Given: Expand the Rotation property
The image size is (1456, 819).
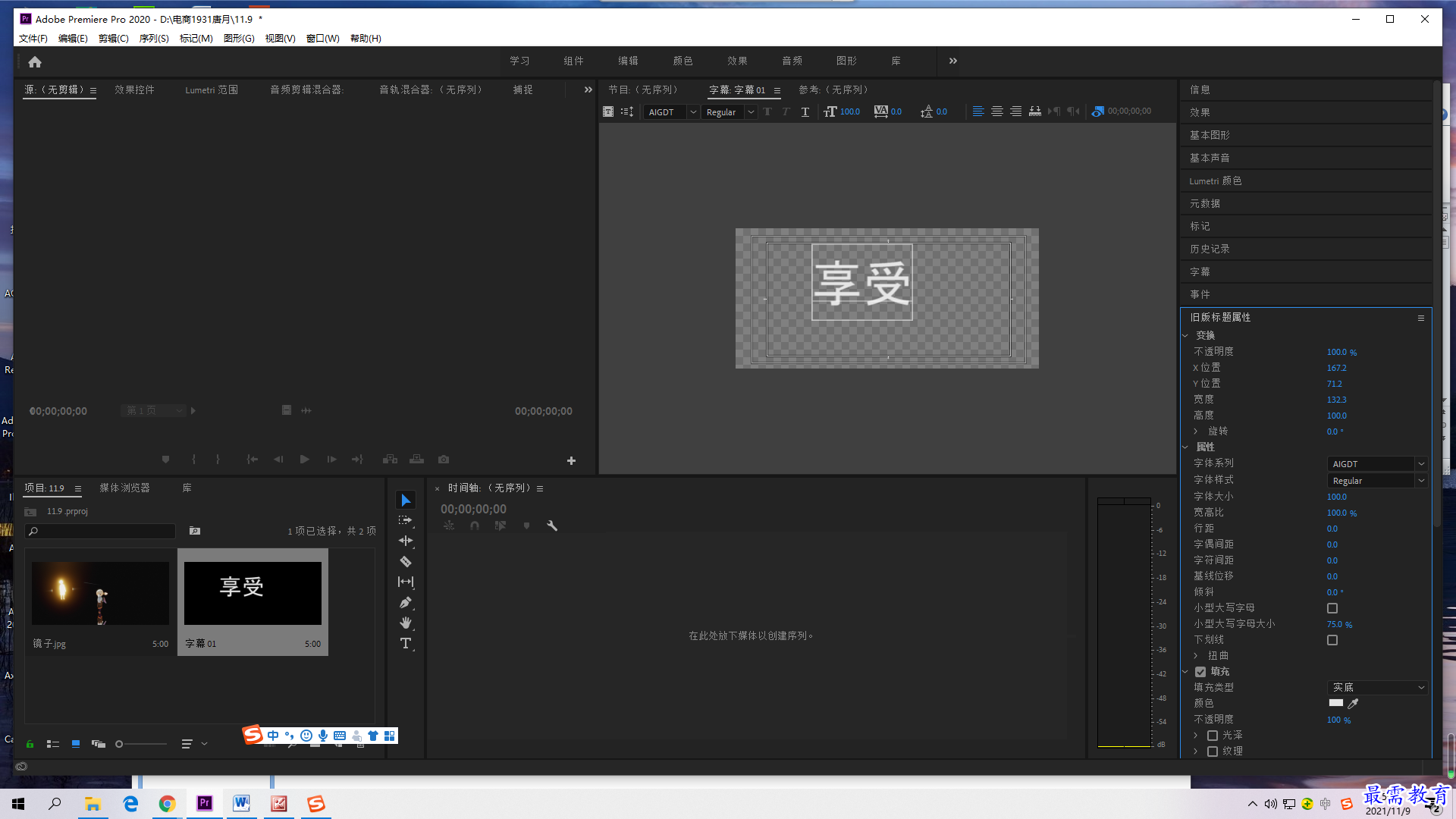Looking at the screenshot, I should [x=1196, y=431].
